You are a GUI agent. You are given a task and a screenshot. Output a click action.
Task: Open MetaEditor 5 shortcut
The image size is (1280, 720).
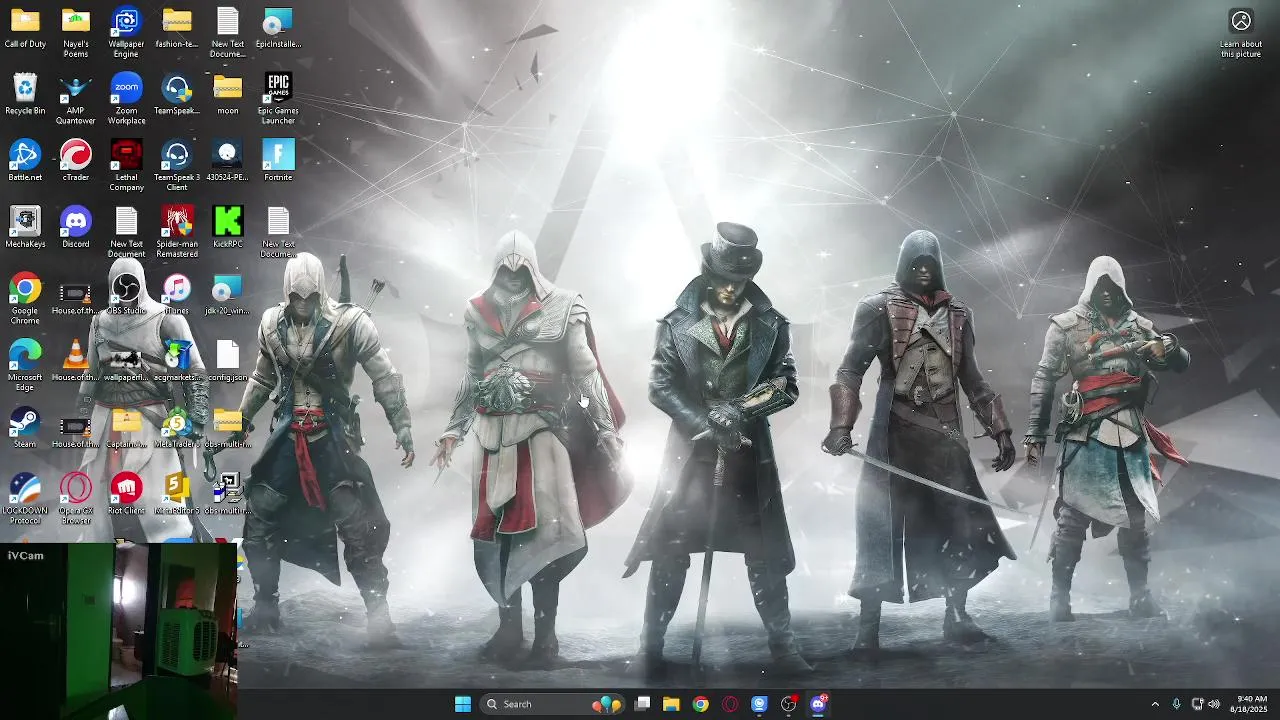177,495
